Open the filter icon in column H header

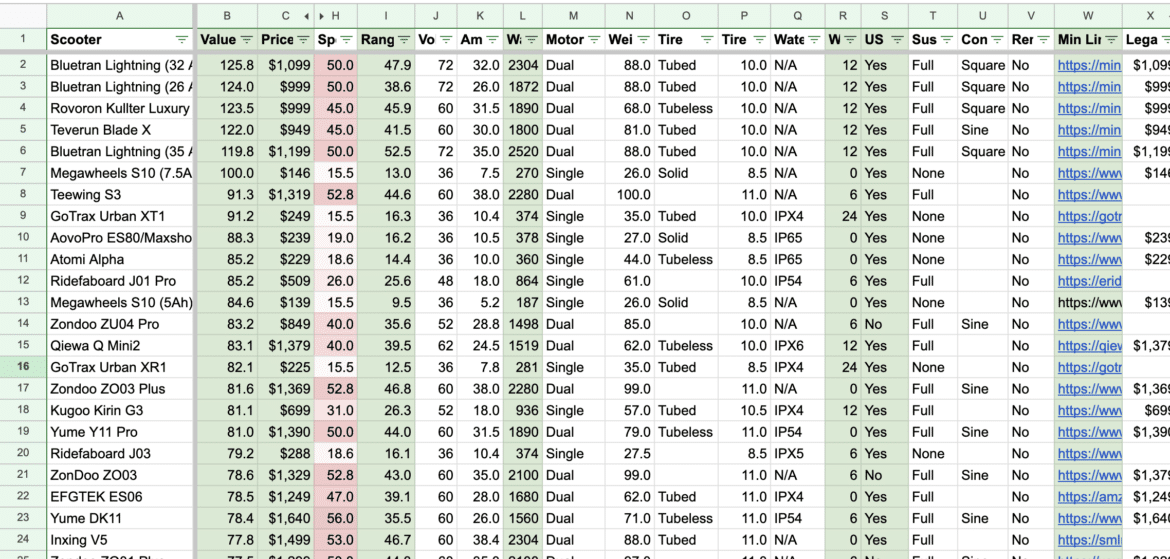pos(347,40)
